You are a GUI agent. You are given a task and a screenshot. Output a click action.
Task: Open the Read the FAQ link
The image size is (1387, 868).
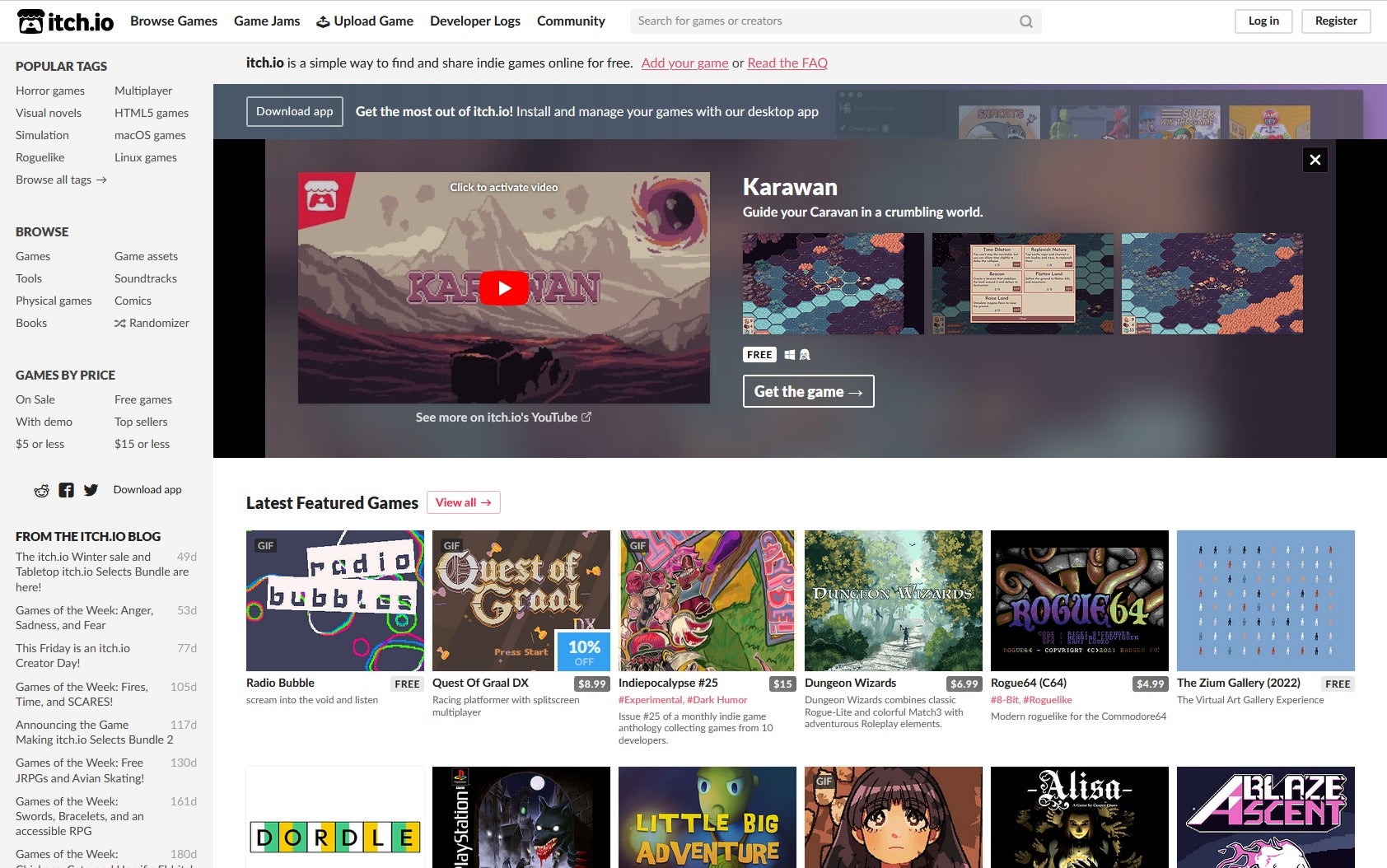tap(787, 63)
